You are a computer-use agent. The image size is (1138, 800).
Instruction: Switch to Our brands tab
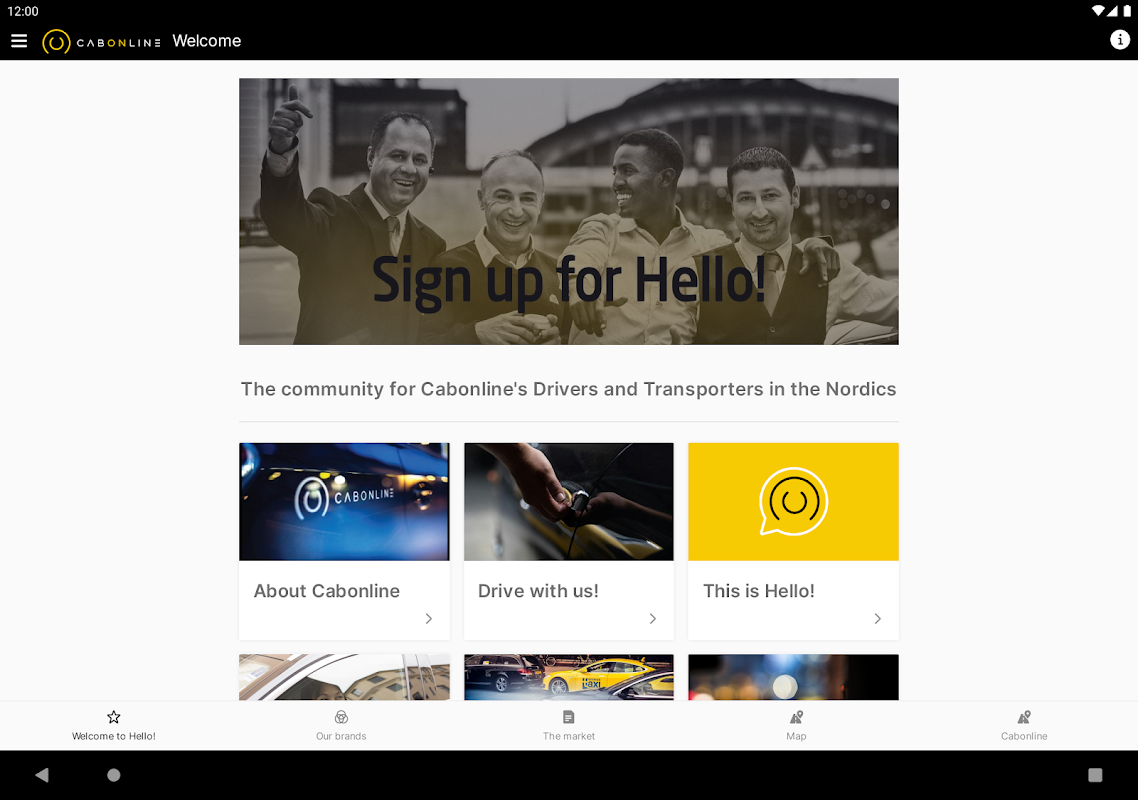point(341,725)
